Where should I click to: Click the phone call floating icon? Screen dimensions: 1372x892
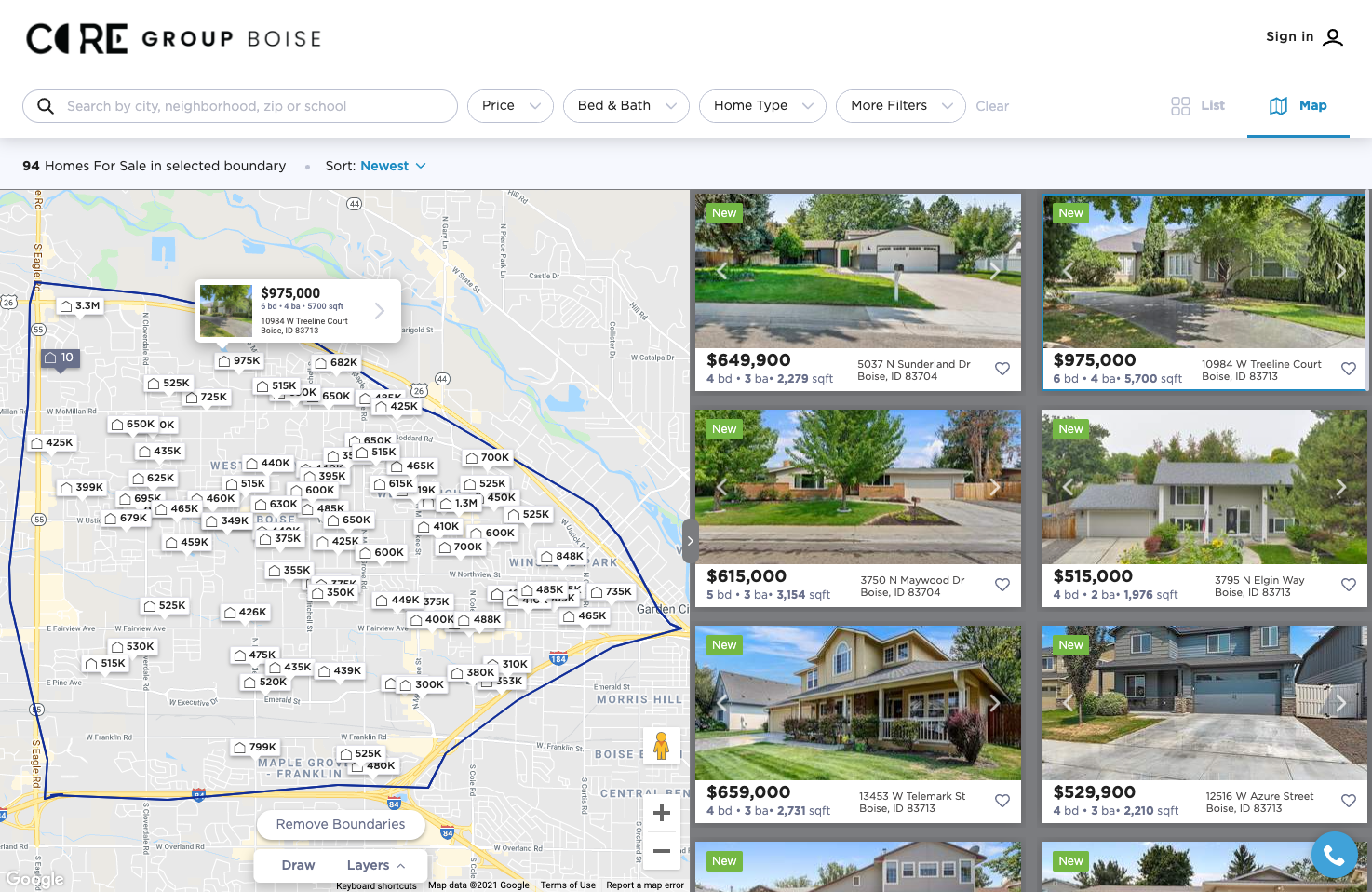tap(1334, 855)
